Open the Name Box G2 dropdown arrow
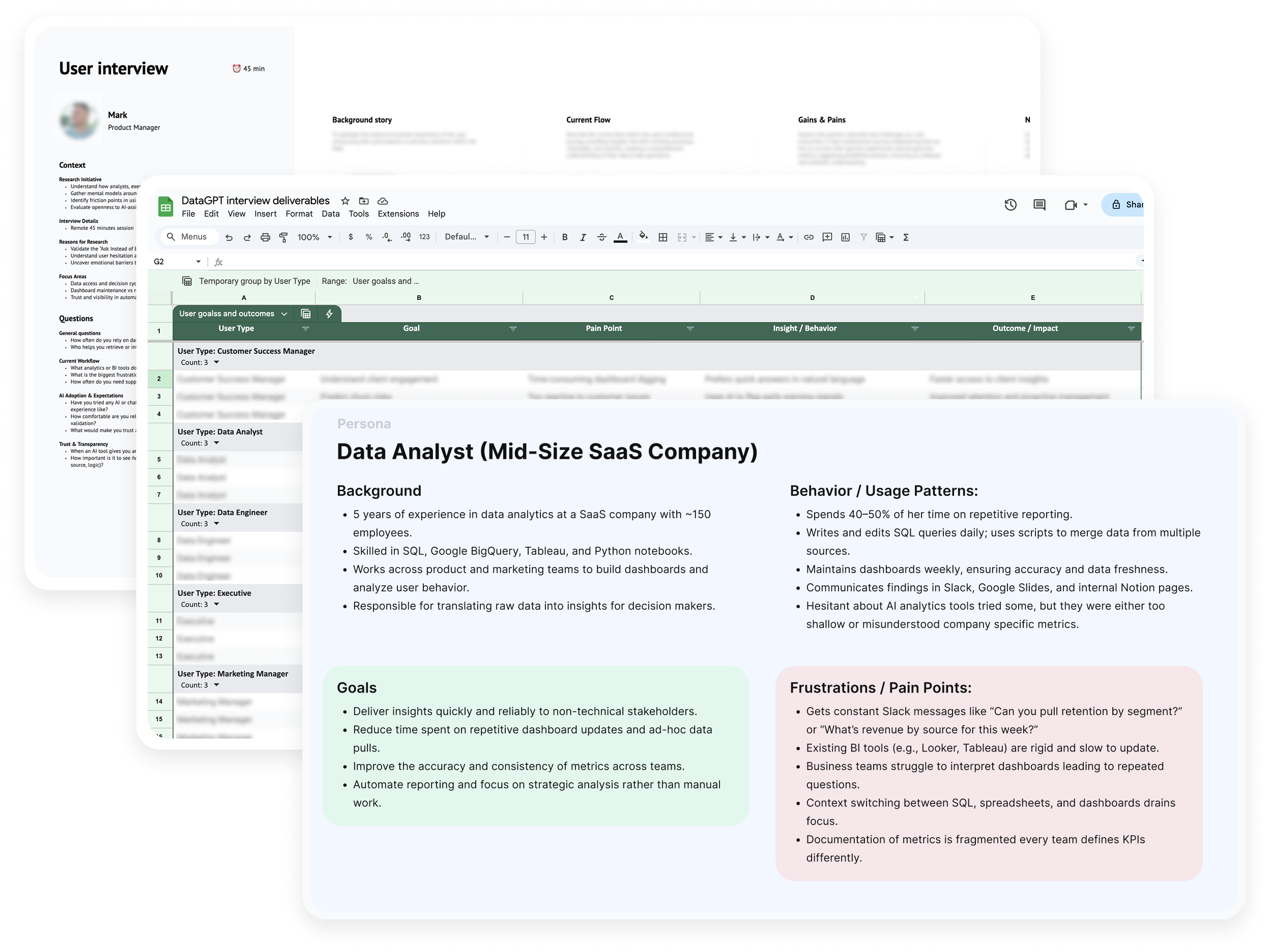Viewport: 1270px width, 952px height. pos(198,262)
